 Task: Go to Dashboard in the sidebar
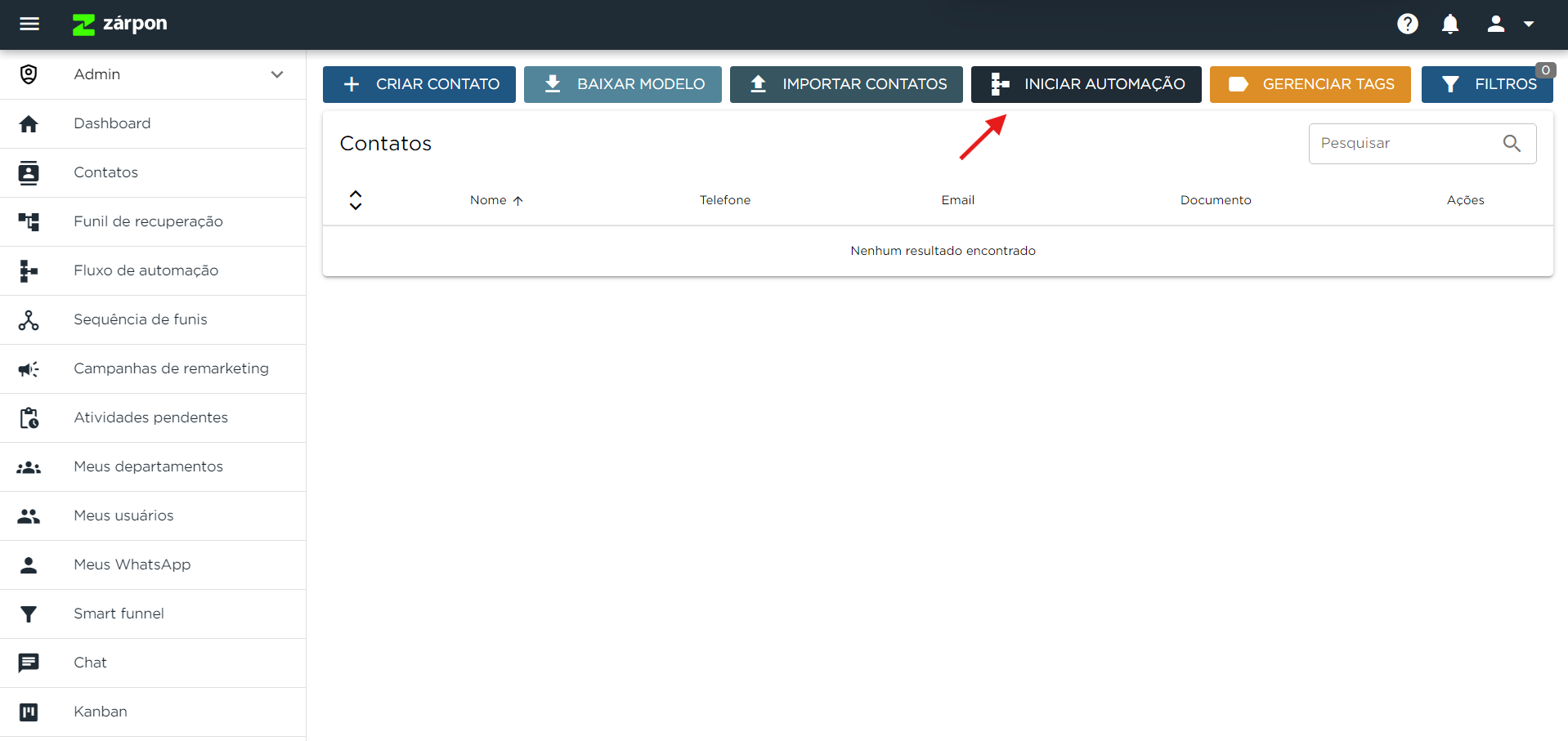[112, 123]
